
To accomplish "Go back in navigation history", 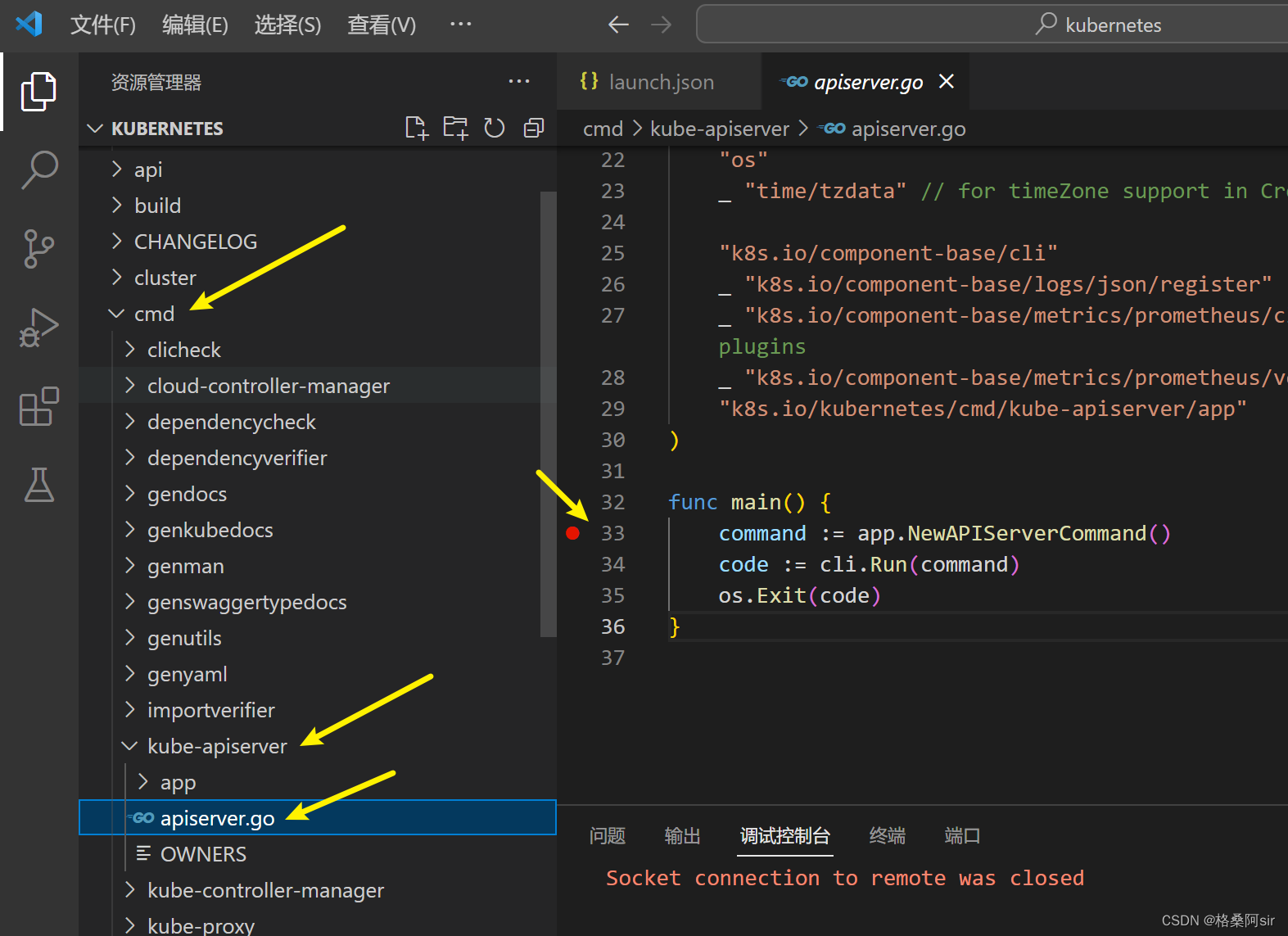I will [618, 25].
